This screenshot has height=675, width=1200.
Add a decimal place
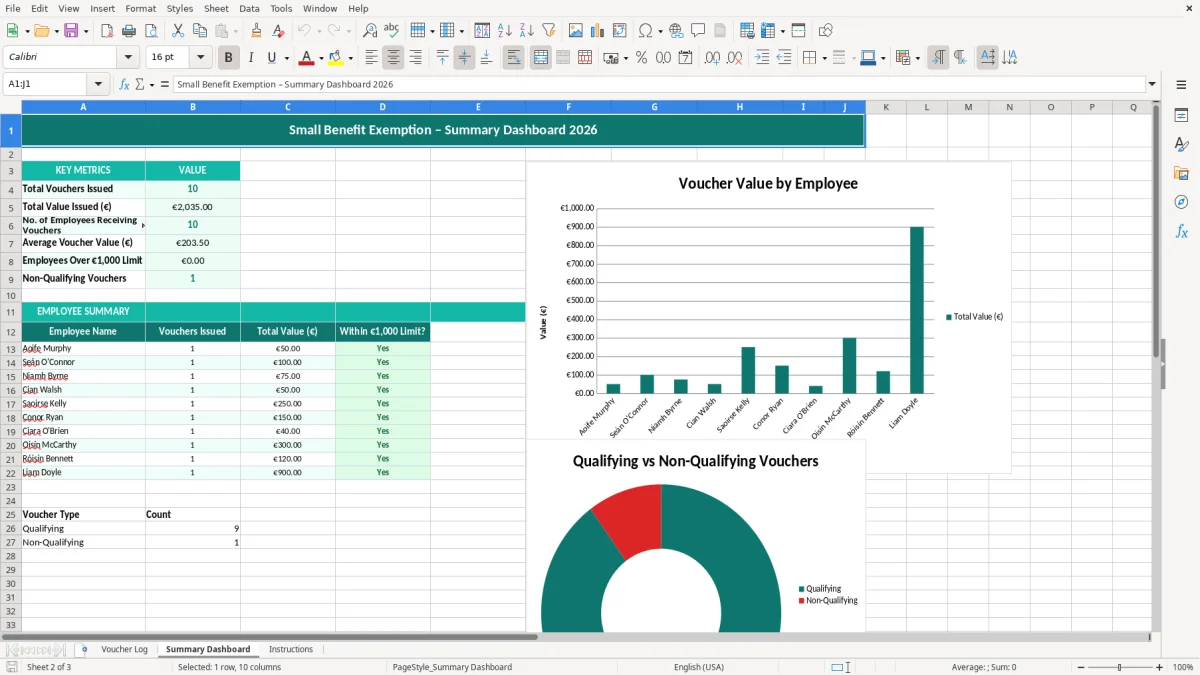[712, 58]
